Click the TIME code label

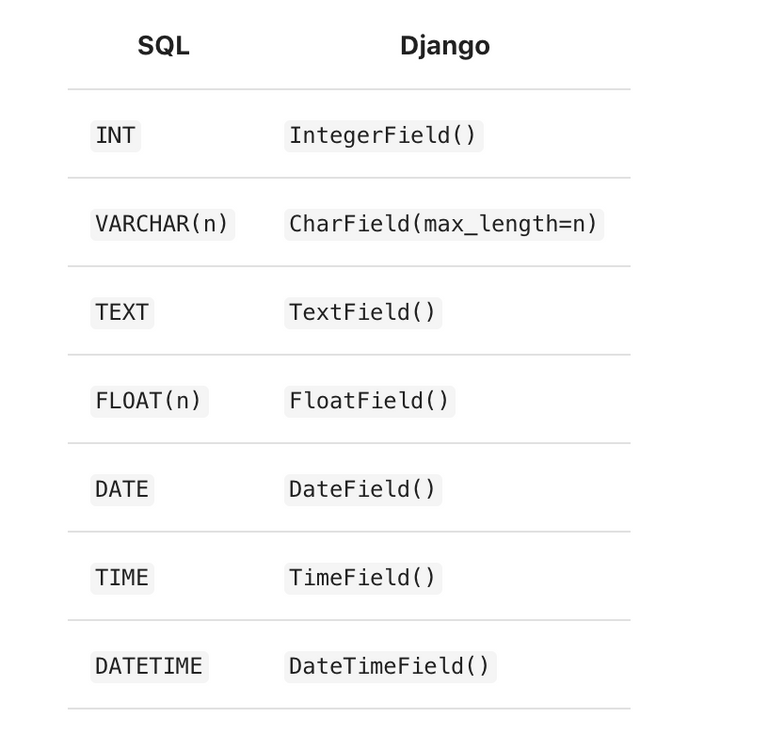(122, 578)
